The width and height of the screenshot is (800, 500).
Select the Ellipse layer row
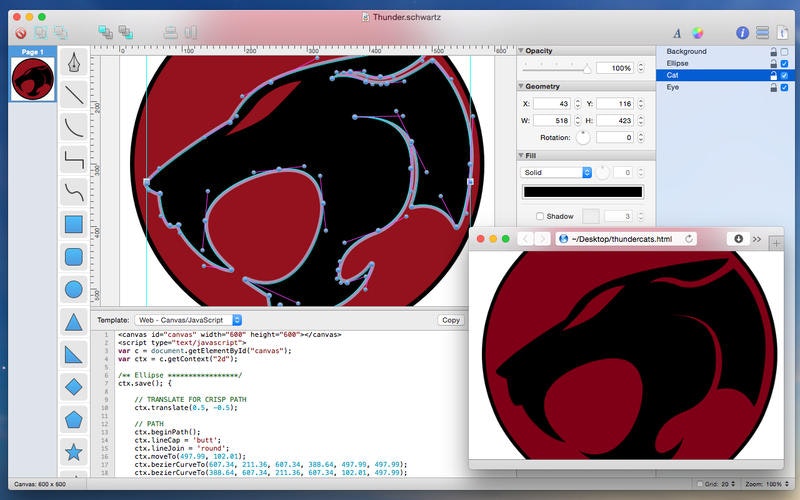coord(726,63)
